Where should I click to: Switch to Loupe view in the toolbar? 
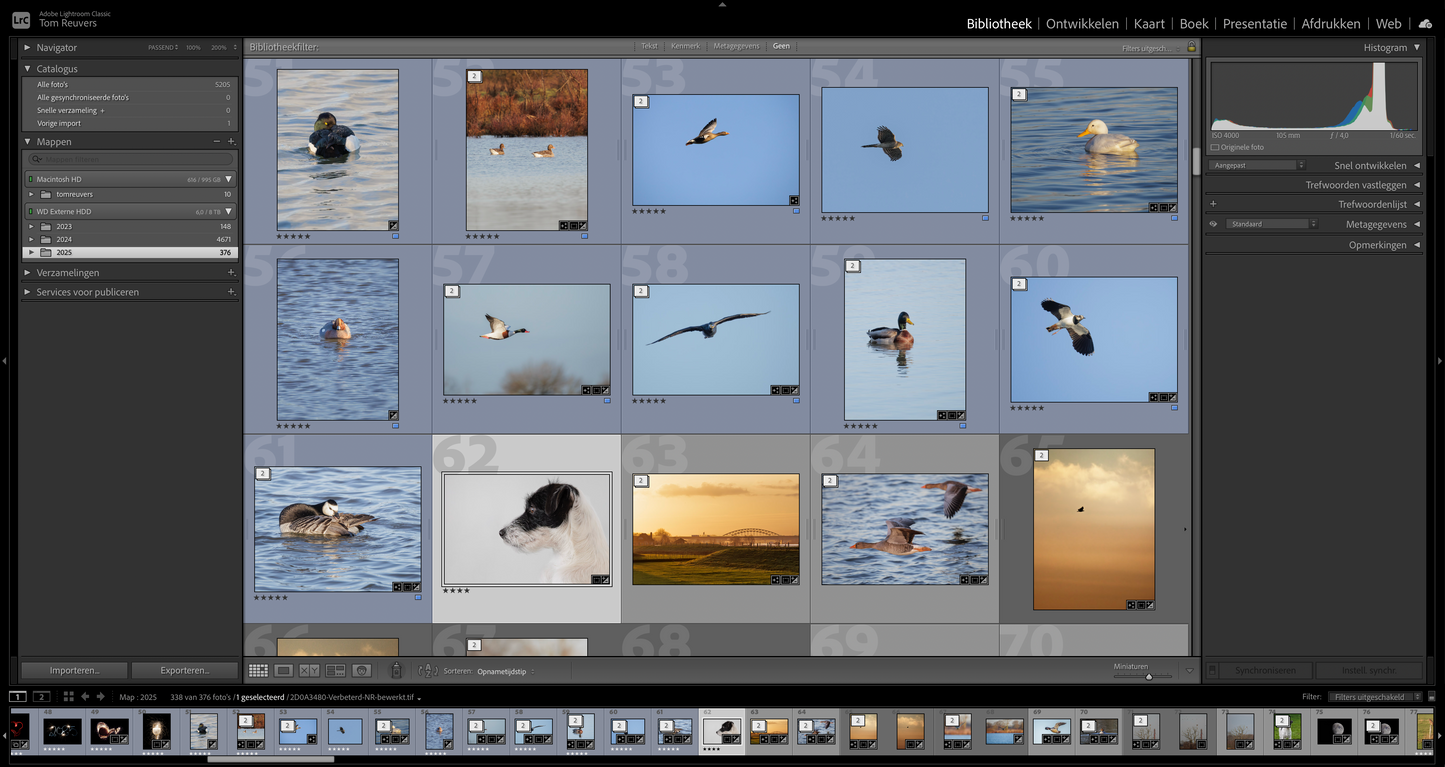coord(284,671)
